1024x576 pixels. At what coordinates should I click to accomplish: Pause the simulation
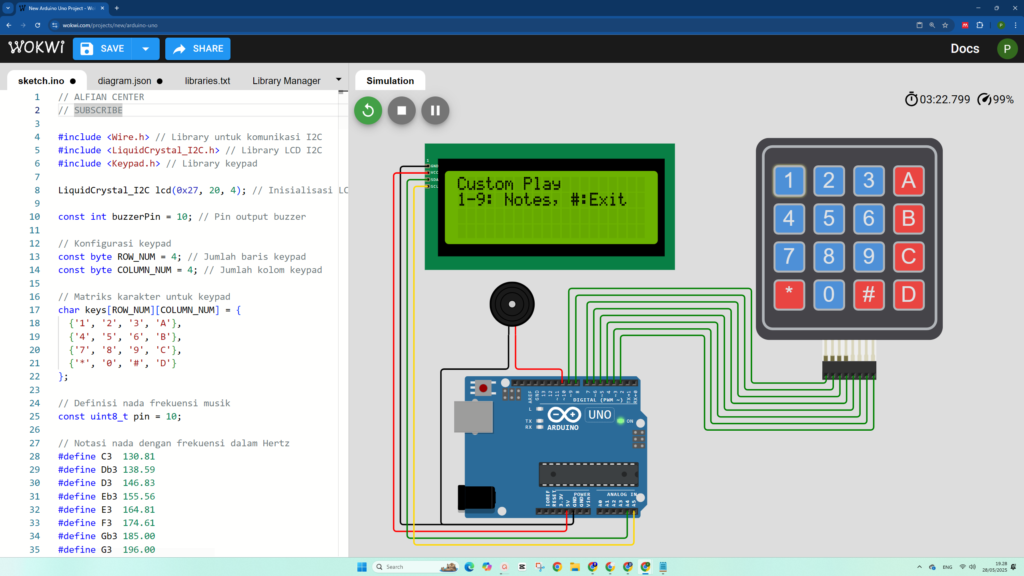435,110
